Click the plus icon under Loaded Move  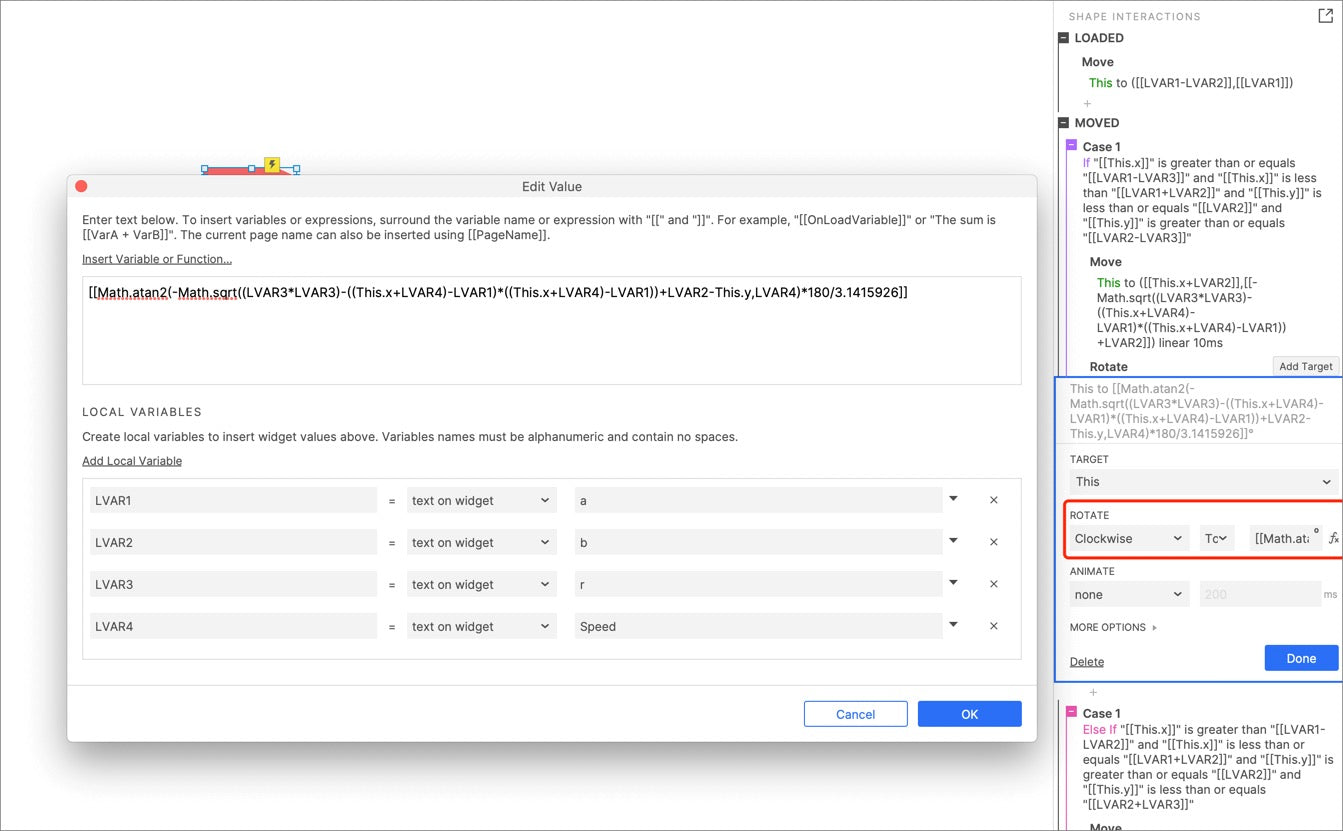(1087, 103)
